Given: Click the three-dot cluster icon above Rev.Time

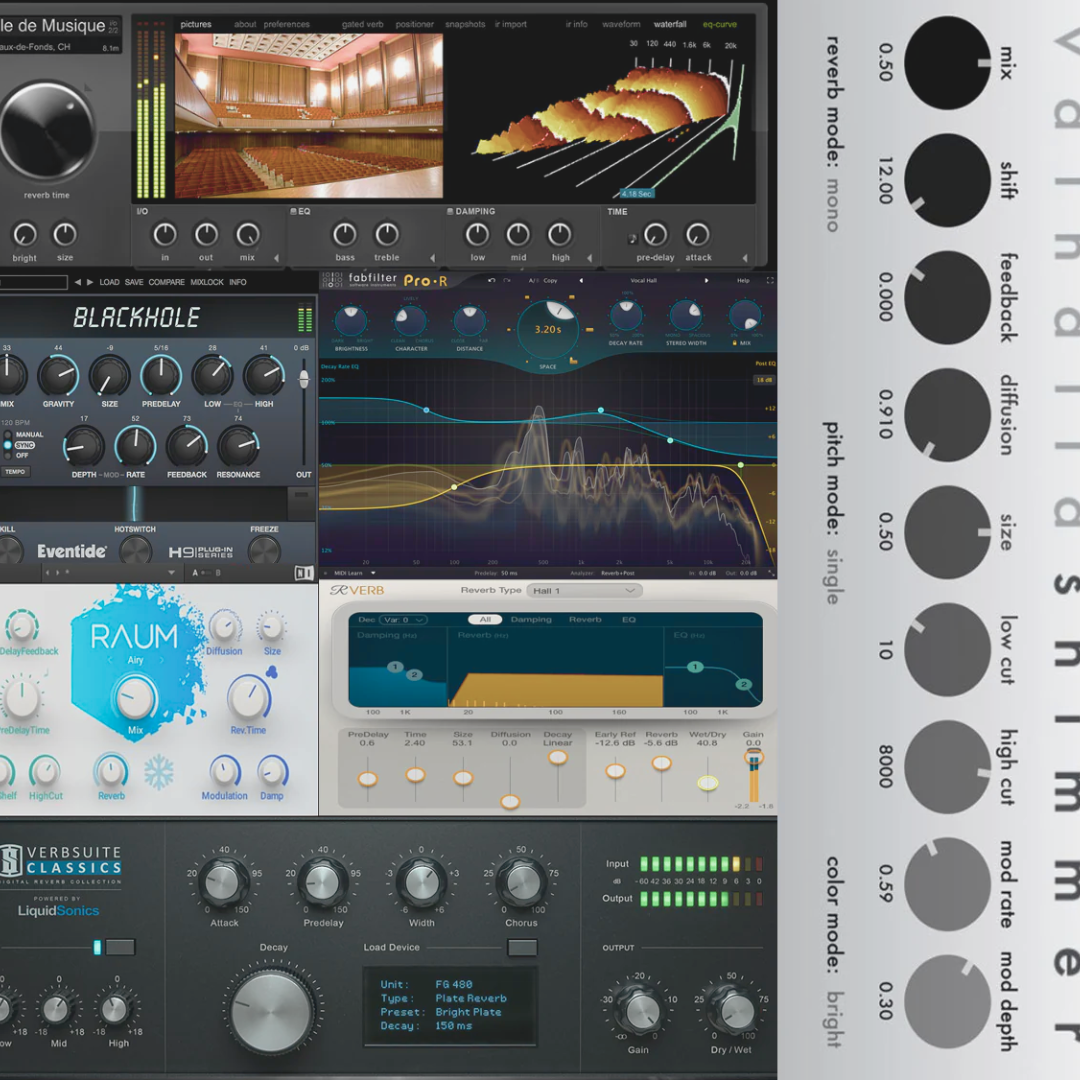Looking at the screenshot, I should tap(271, 672).
